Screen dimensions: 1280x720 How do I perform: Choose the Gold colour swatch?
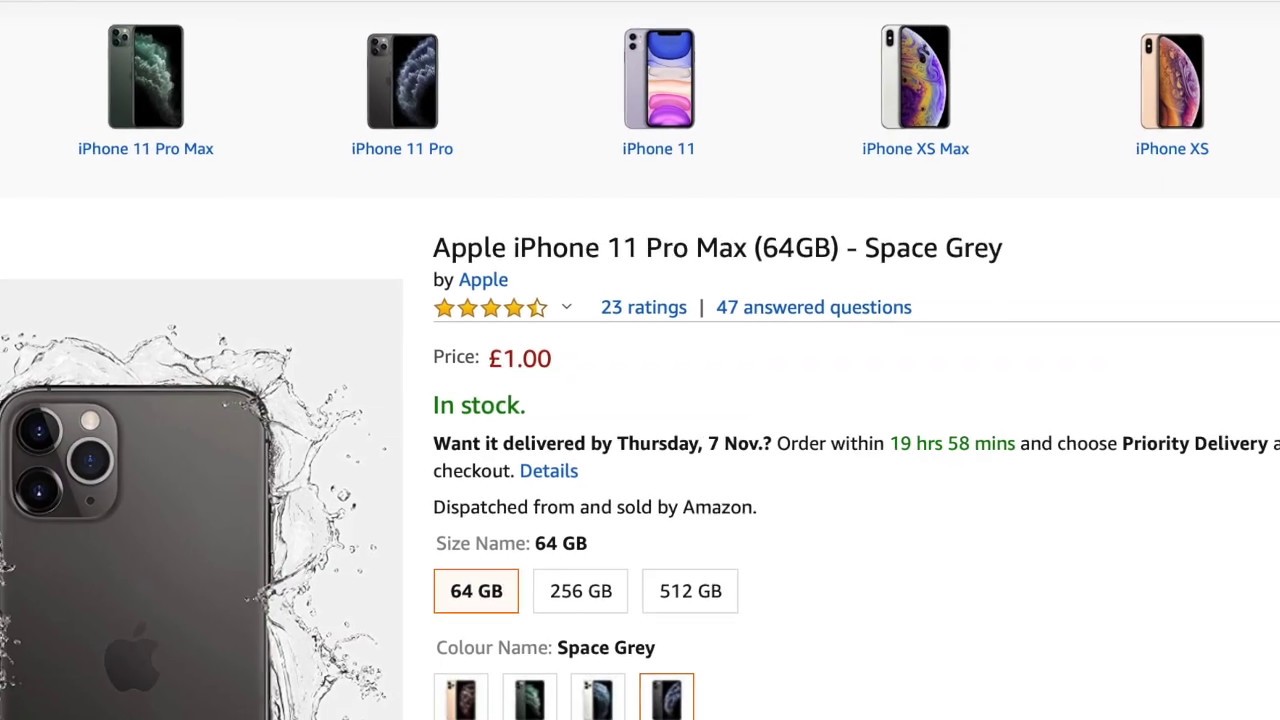click(461, 698)
